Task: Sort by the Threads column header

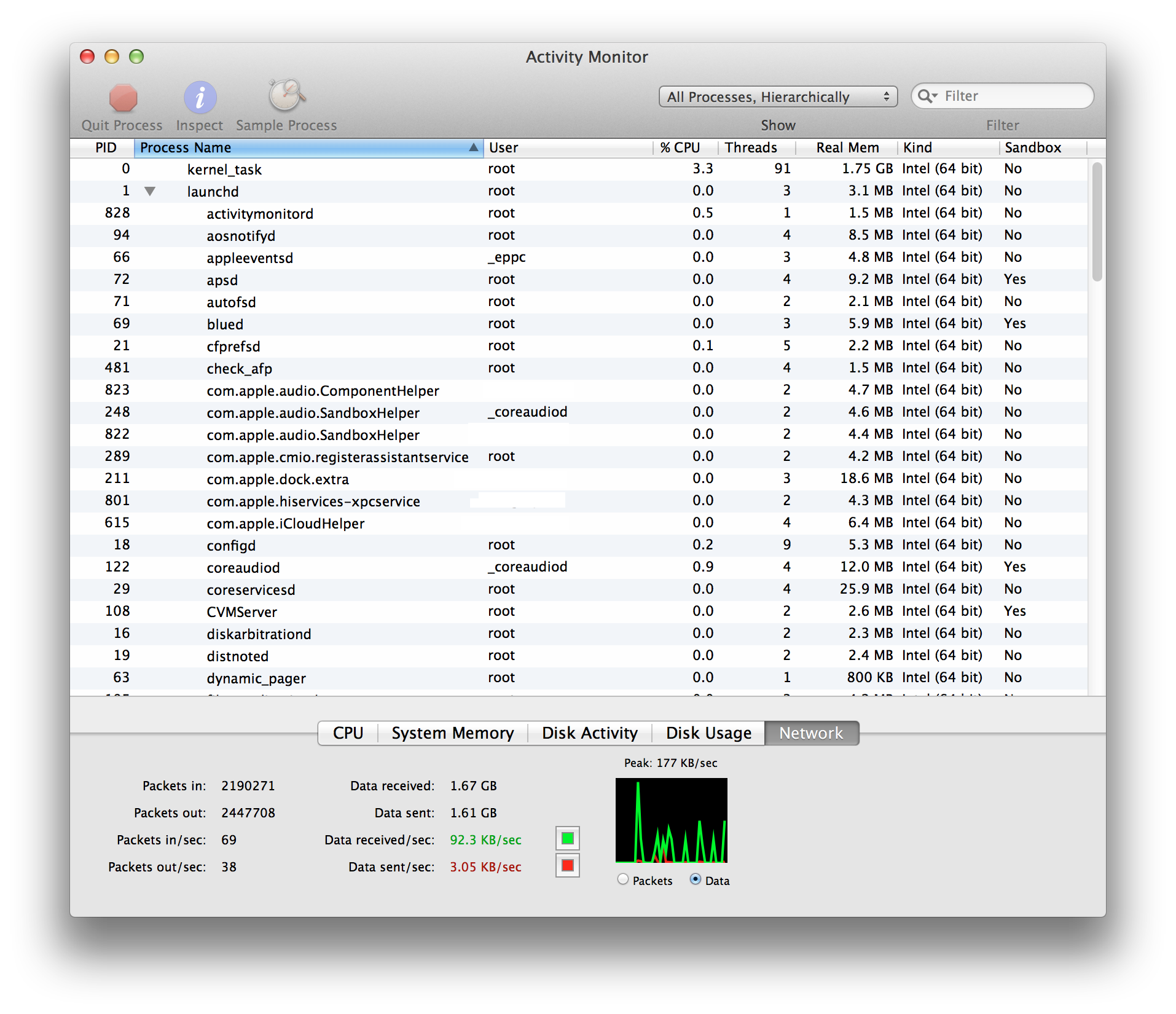Action: (x=756, y=147)
